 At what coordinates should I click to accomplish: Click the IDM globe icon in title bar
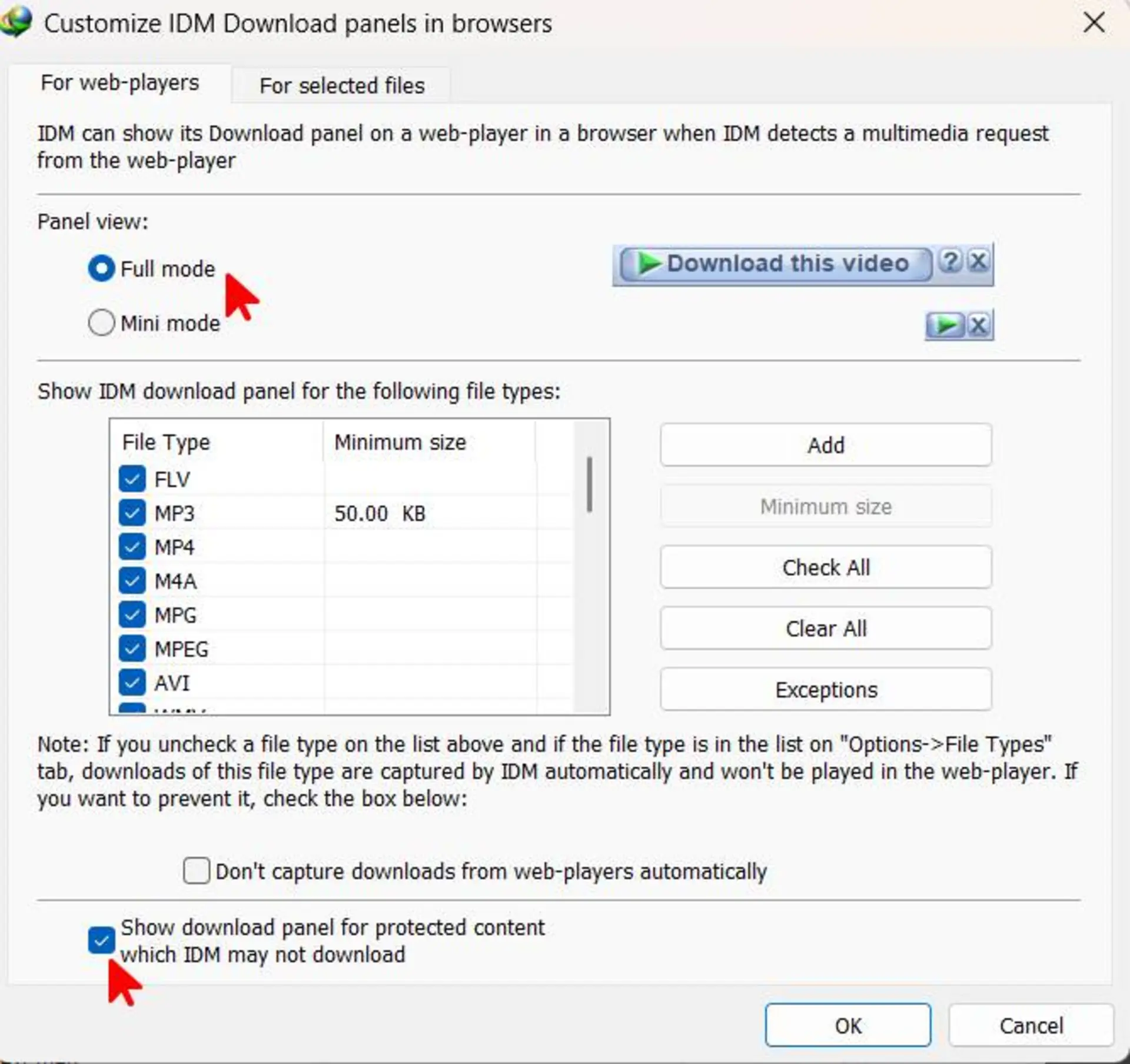[16, 21]
